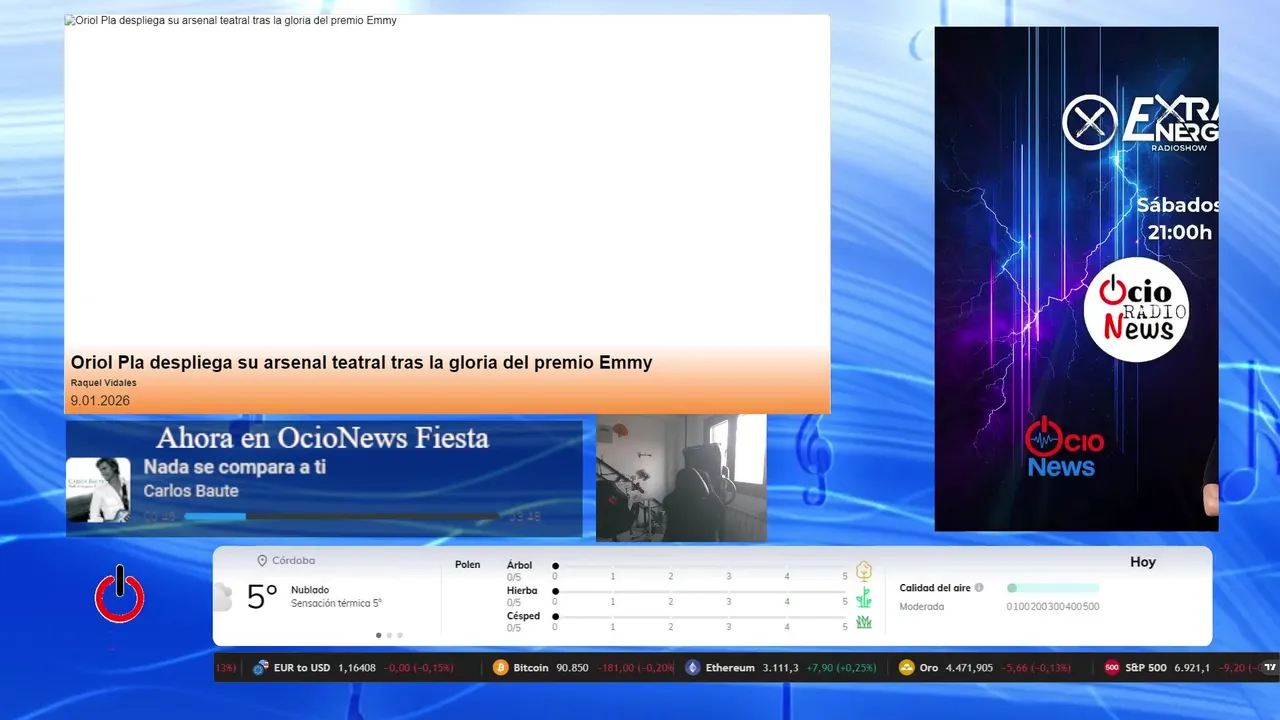Click the TradingView logo on ticker
1280x720 pixels.
click(1270, 668)
